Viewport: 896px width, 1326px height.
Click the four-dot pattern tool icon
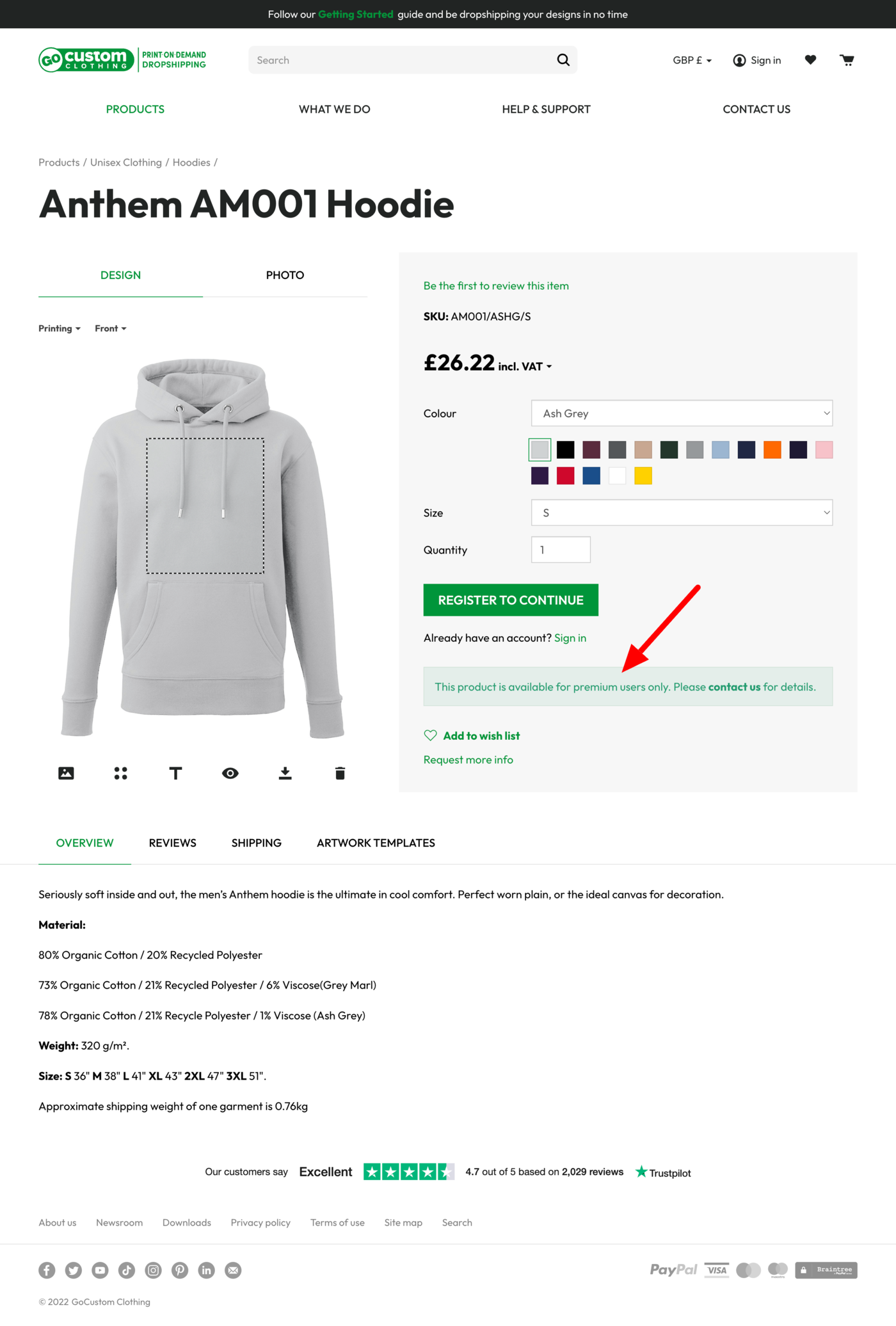[x=120, y=773]
